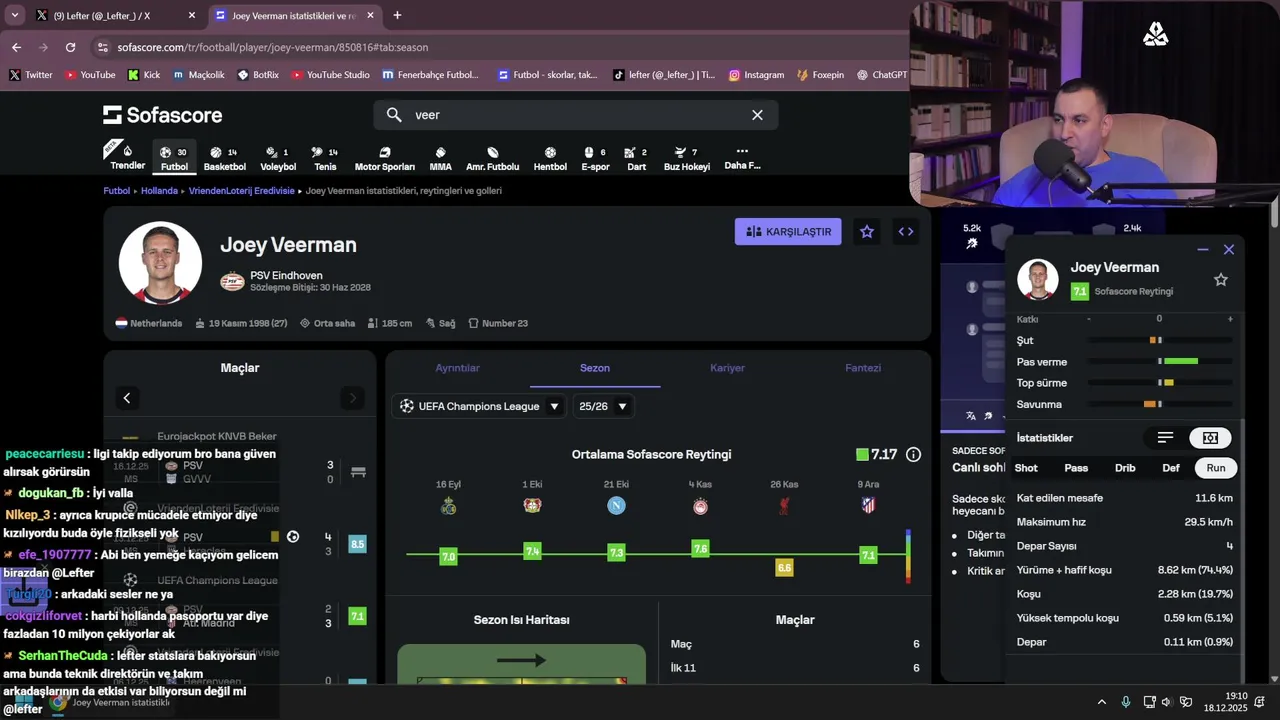Open Maçkolik bookmark
Image resolution: width=1280 pixels, height=720 pixels.
point(199,75)
